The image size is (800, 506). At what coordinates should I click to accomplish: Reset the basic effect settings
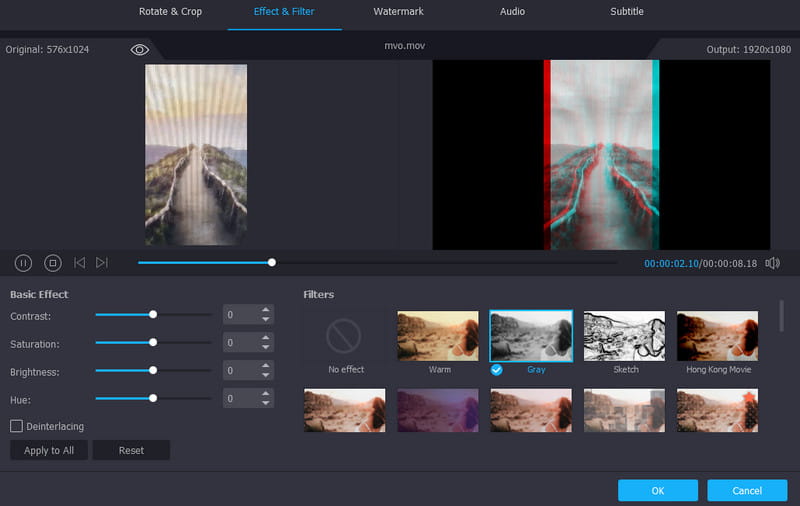[131, 450]
